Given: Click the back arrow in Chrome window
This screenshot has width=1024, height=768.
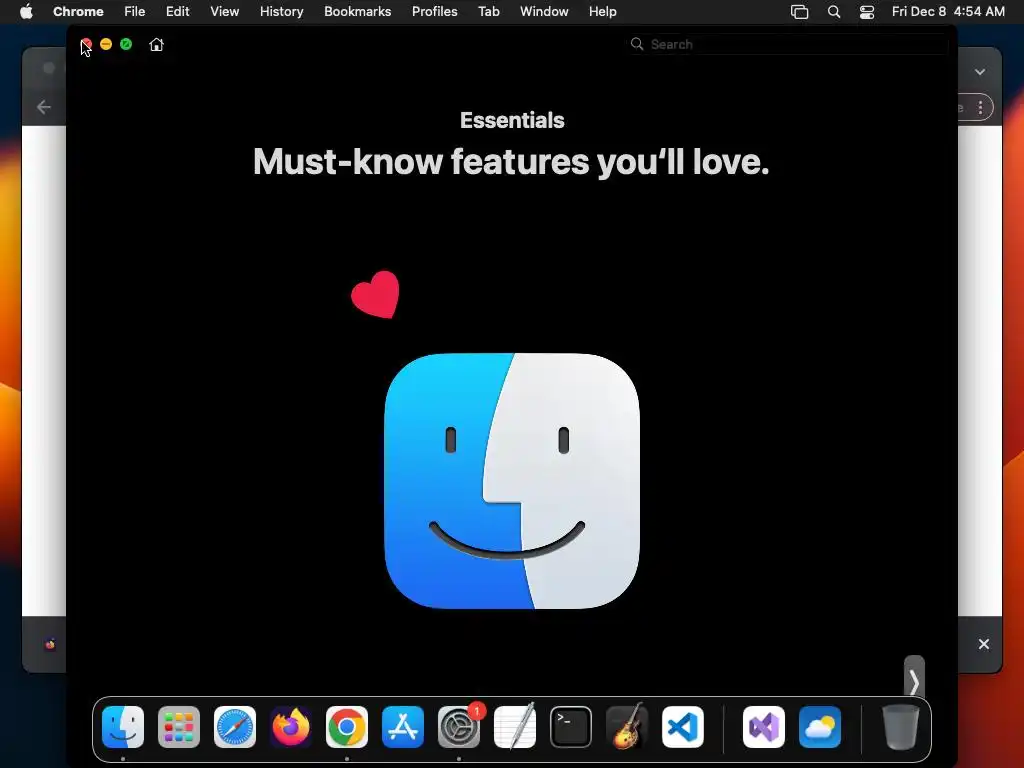Looking at the screenshot, I should (44, 107).
